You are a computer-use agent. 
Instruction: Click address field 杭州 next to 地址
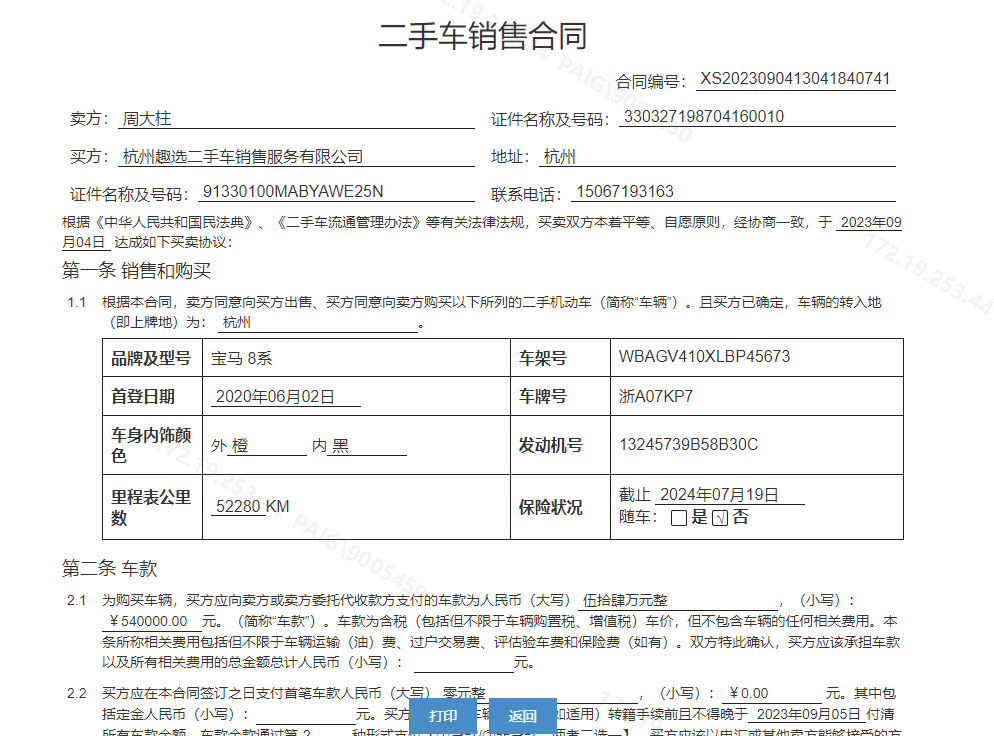click(x=717, y=157)
